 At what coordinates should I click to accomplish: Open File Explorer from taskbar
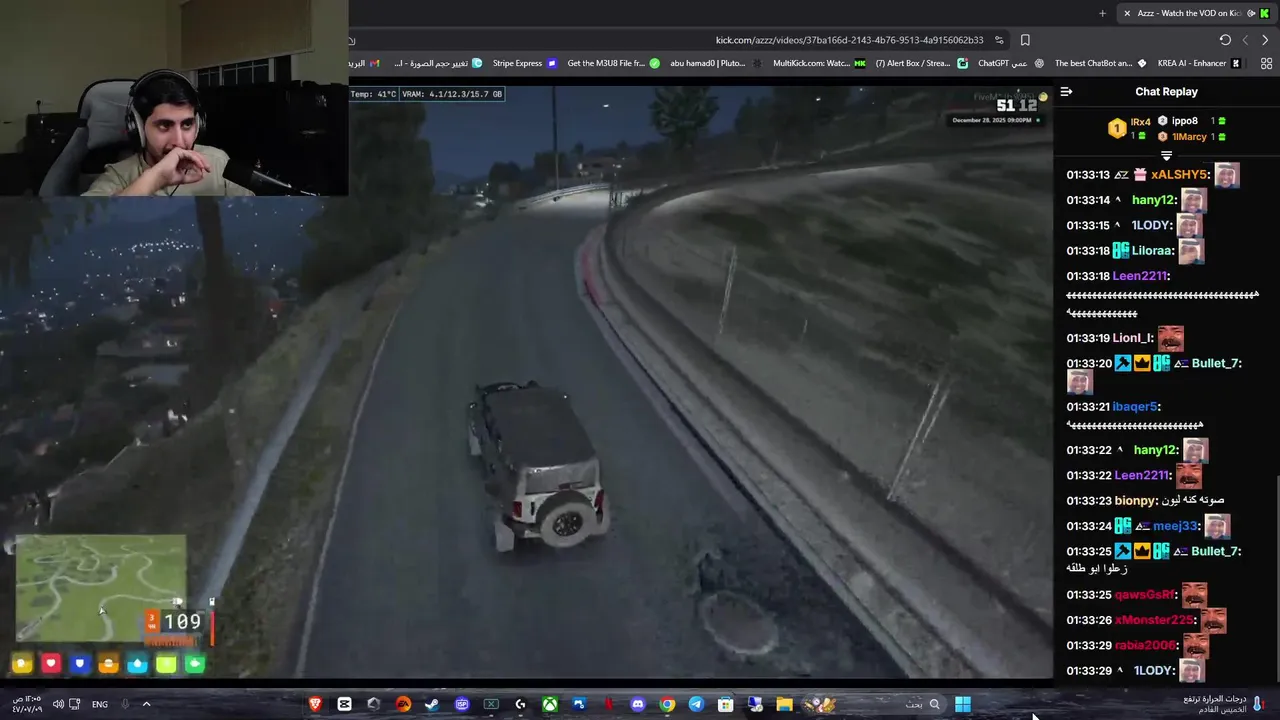pyautogui.click(x=784, y=704)
